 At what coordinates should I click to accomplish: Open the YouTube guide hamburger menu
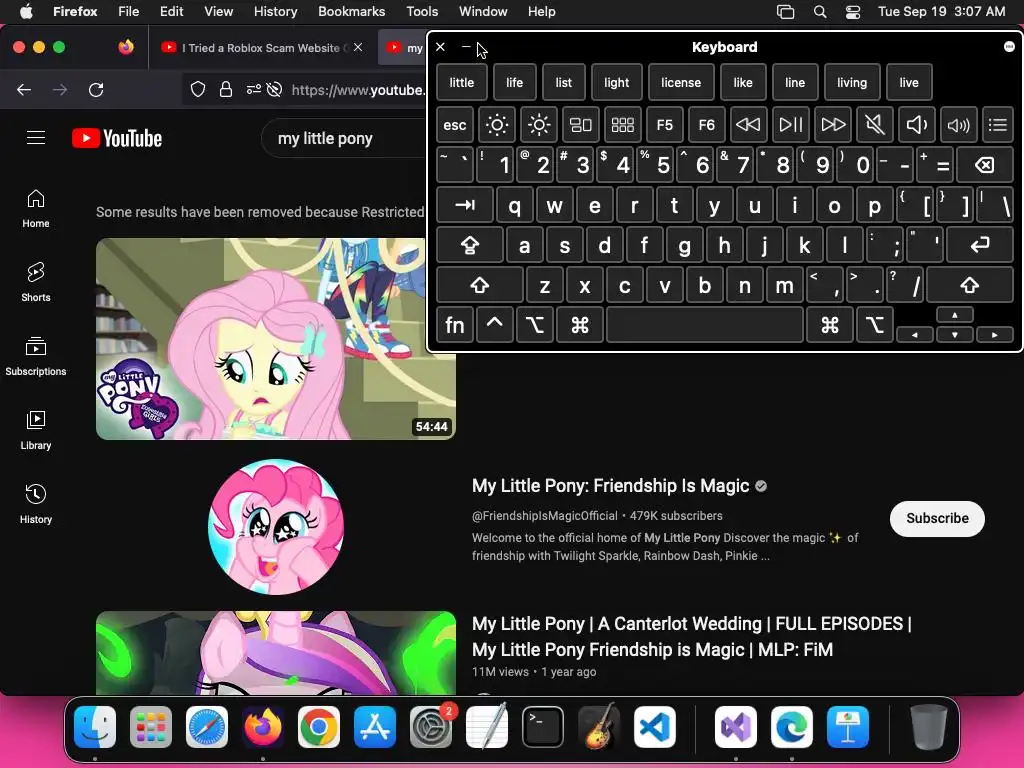pos(36,138)
